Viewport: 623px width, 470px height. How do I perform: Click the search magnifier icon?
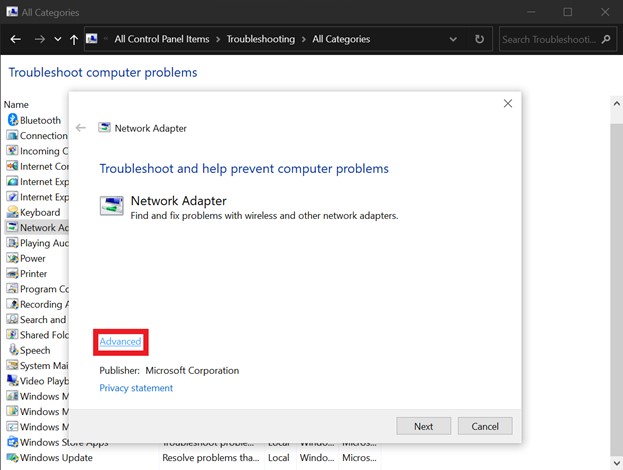(606, 39)
